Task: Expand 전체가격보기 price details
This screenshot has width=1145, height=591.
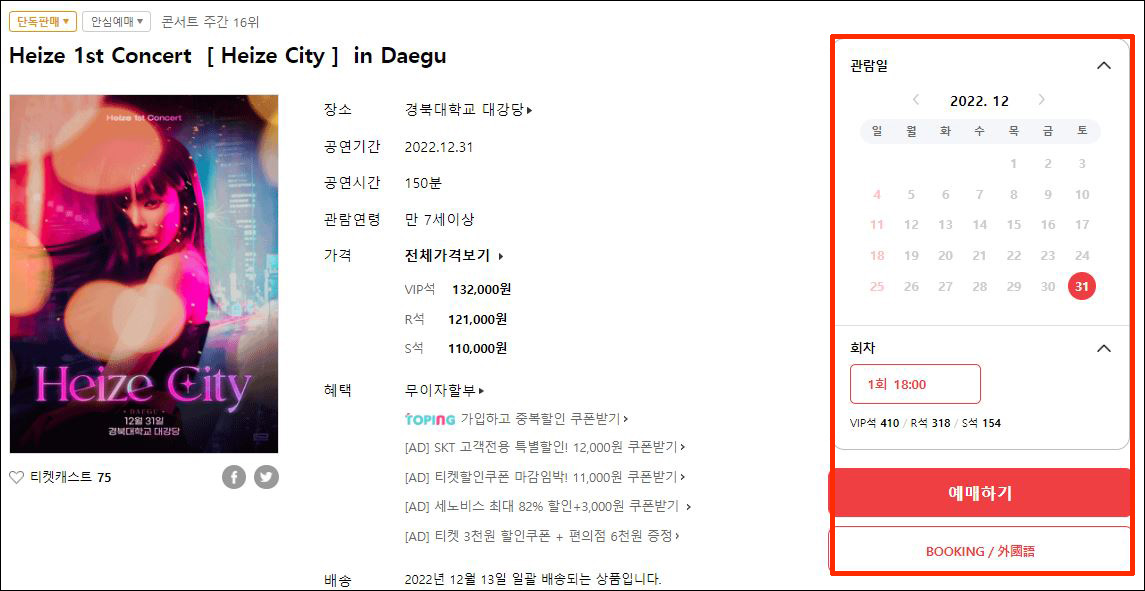Action: tap(453, 256)
